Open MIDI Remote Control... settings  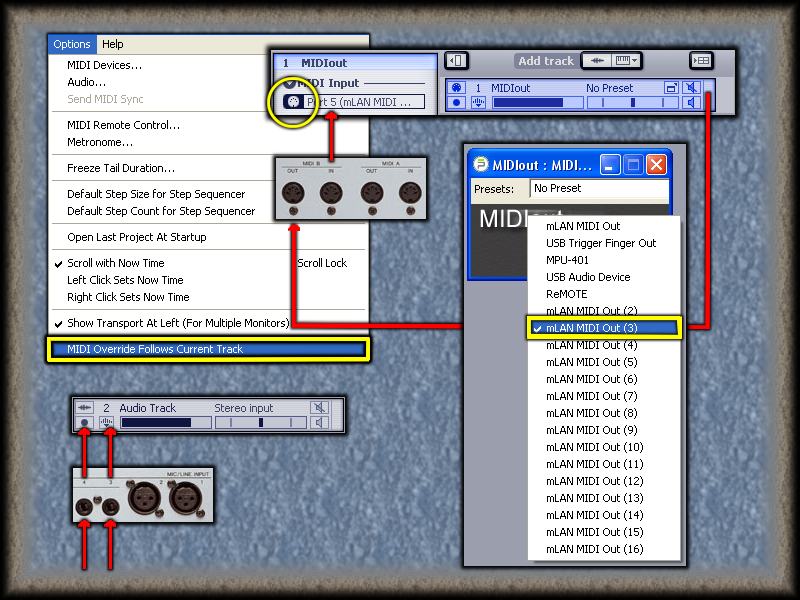[123, 126]
